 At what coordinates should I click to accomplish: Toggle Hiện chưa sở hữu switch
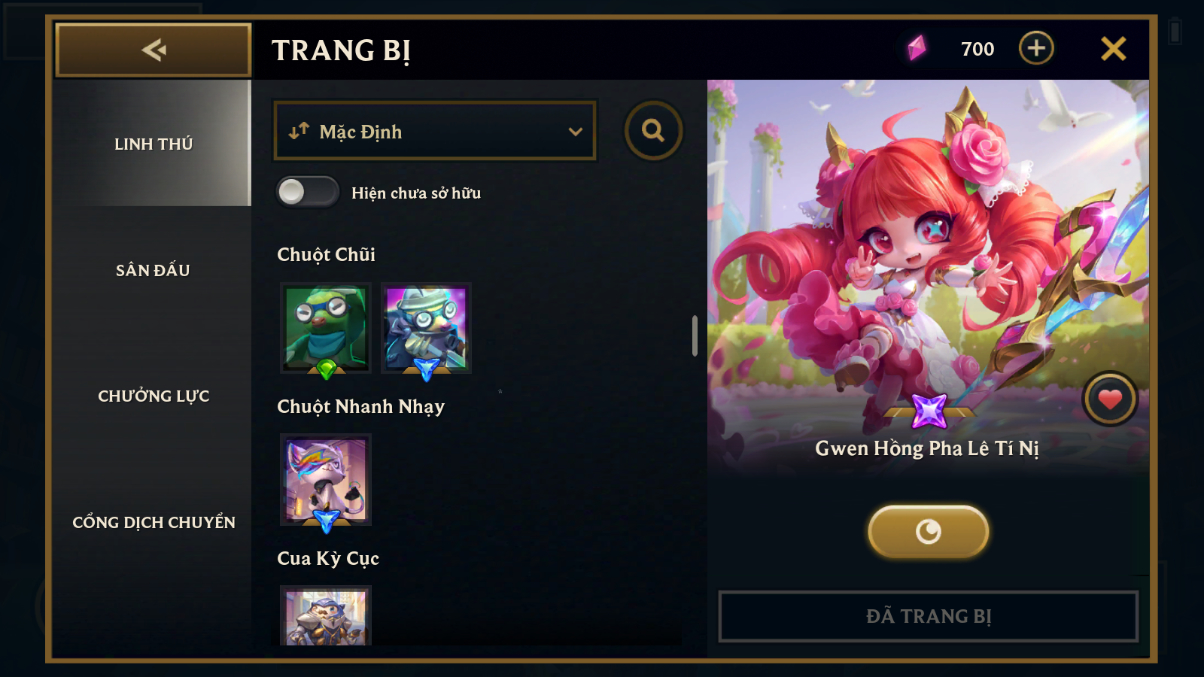[308, 192]
